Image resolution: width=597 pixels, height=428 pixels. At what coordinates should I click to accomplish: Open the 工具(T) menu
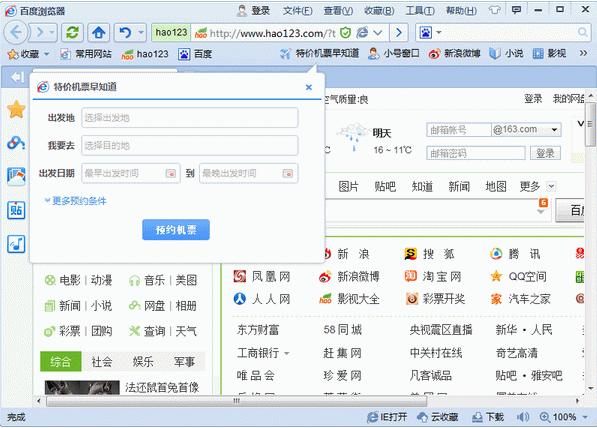coord(420,11)
